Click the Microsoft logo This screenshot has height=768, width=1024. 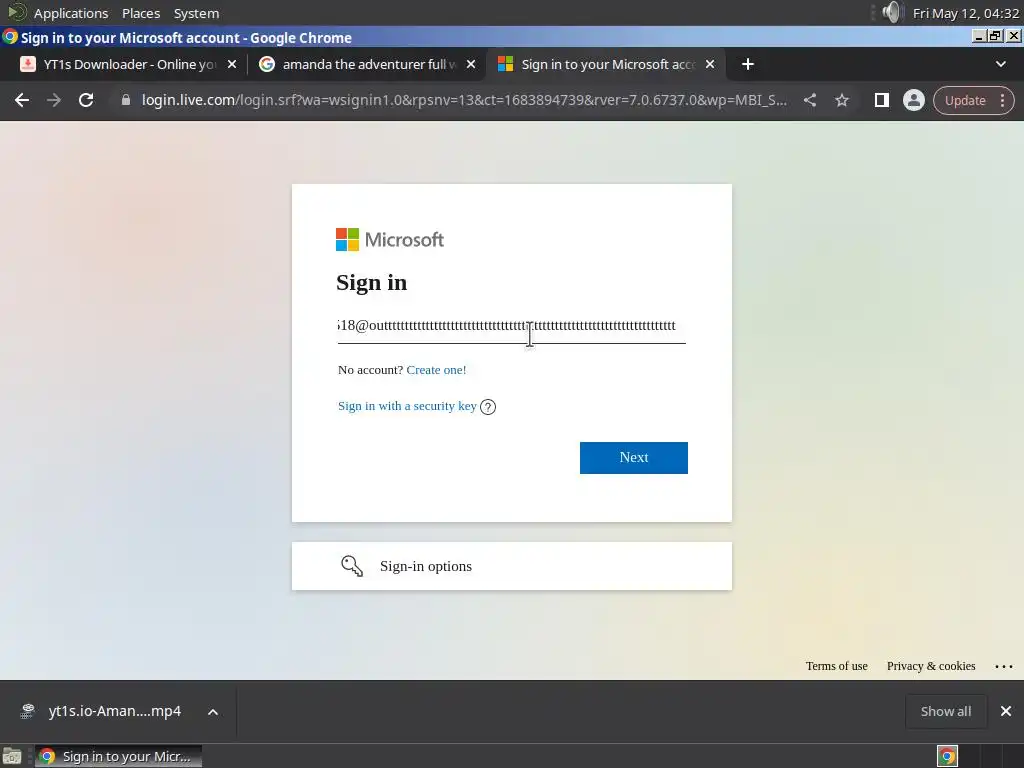pyautogui.click(x=390, y=240)
